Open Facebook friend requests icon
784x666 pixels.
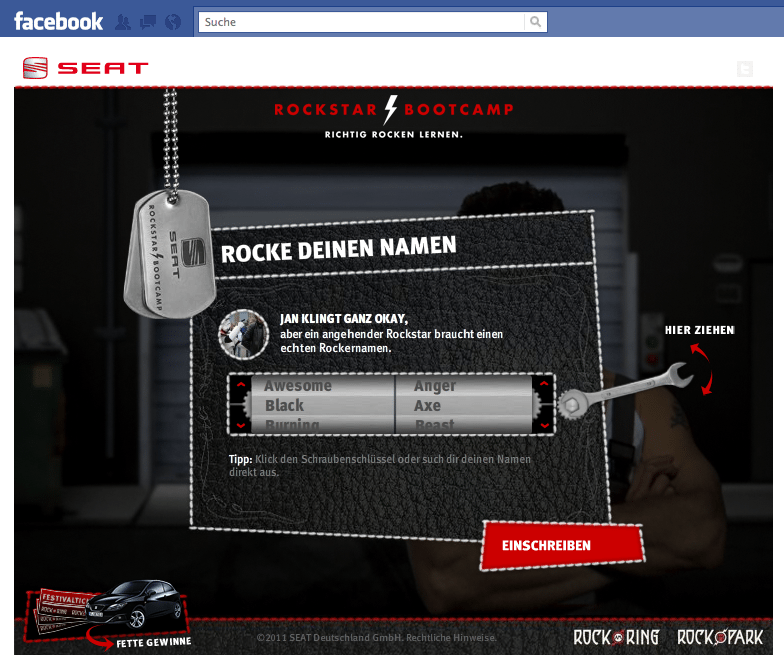(x=123, y=22)
